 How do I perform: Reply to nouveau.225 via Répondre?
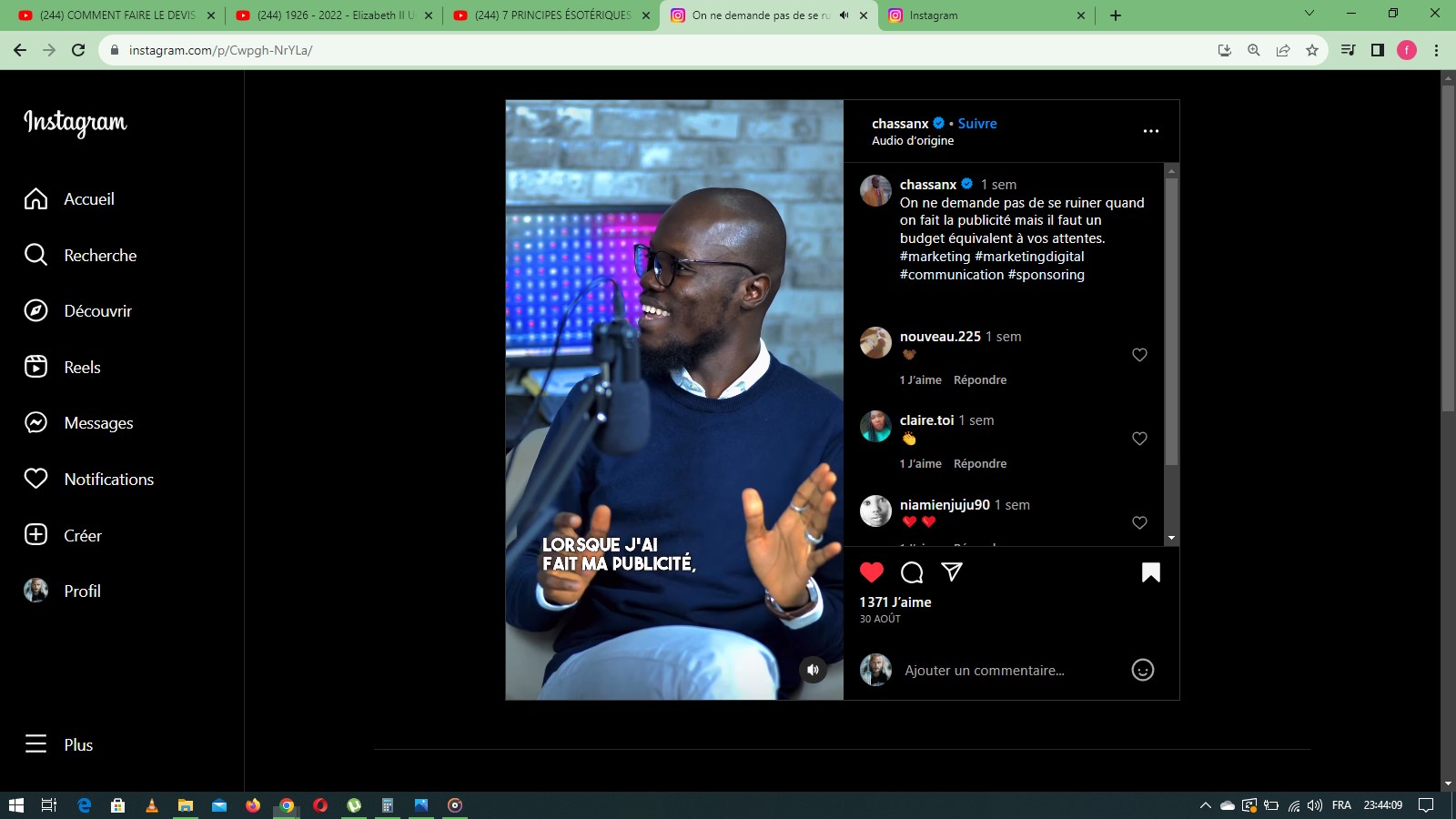[979, 380]
